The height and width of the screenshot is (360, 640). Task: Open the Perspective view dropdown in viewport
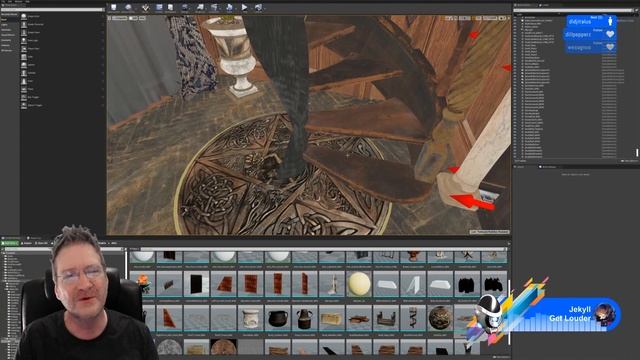point(120,18)
